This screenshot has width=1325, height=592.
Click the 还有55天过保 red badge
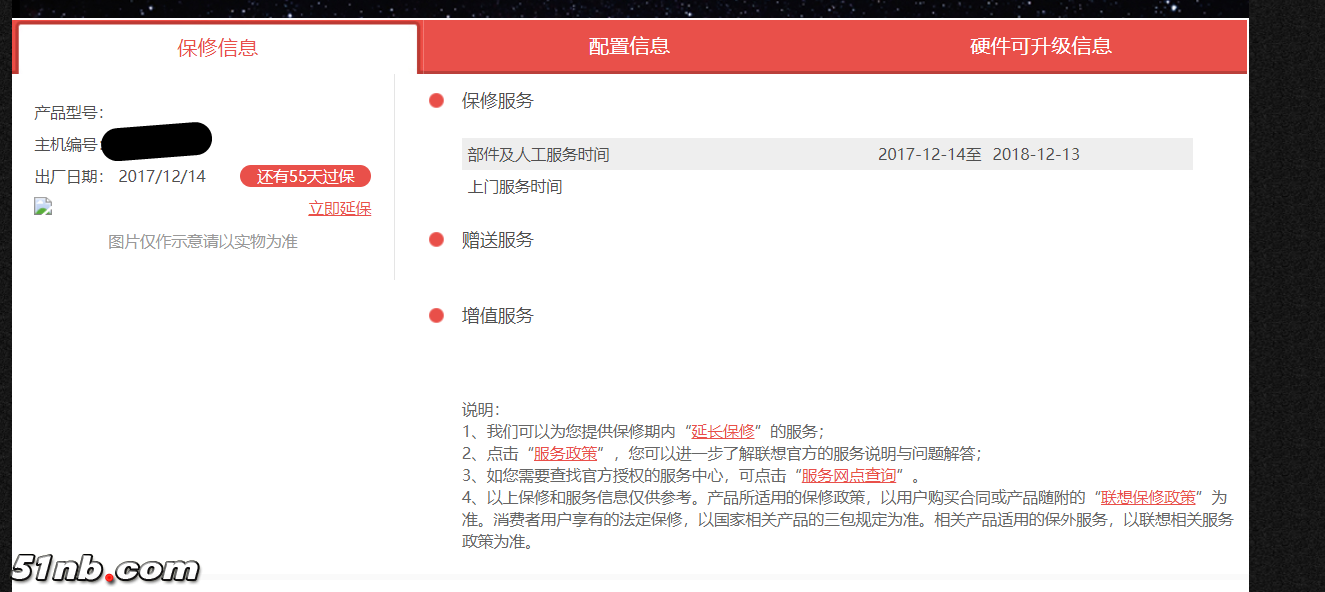305,177
